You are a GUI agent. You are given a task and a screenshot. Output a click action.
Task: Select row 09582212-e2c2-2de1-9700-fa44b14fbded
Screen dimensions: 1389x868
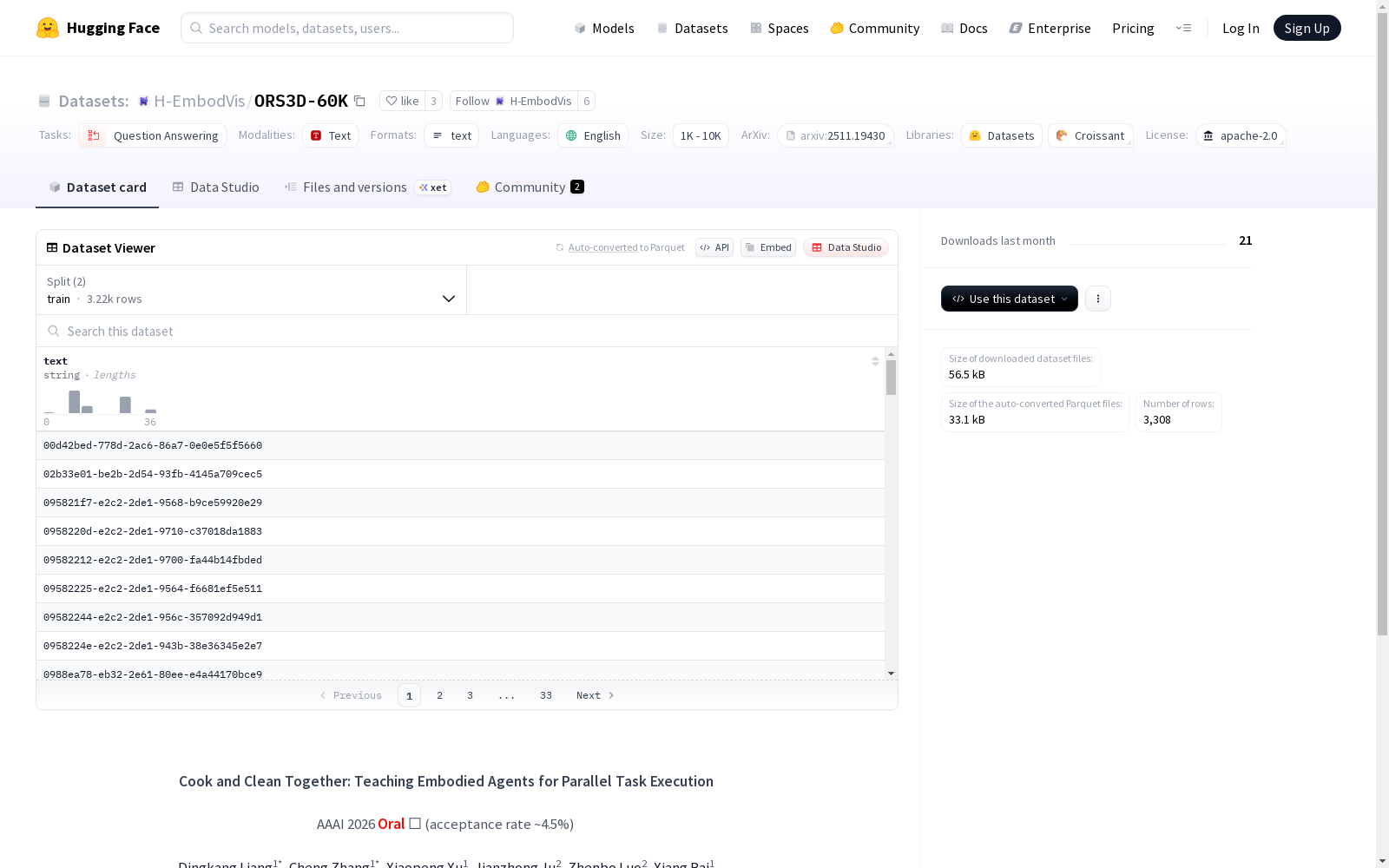[460, 560]
